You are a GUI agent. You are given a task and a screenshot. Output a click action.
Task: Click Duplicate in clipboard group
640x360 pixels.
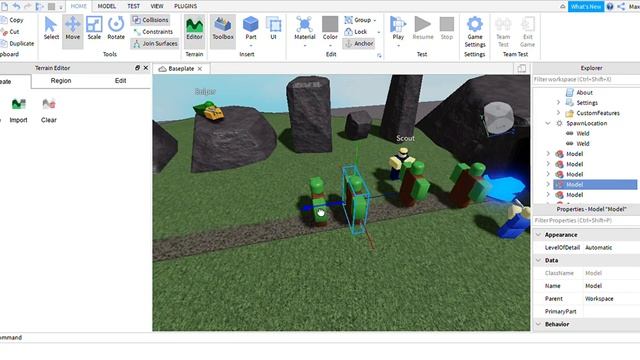18,43
